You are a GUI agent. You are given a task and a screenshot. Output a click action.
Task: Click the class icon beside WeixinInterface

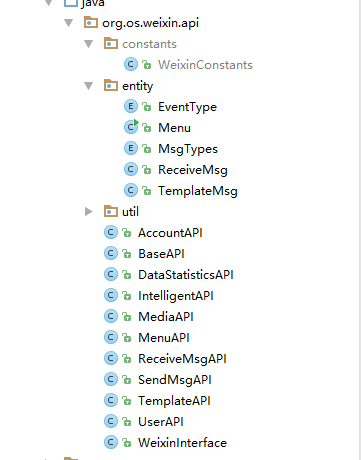click(111, 442)
